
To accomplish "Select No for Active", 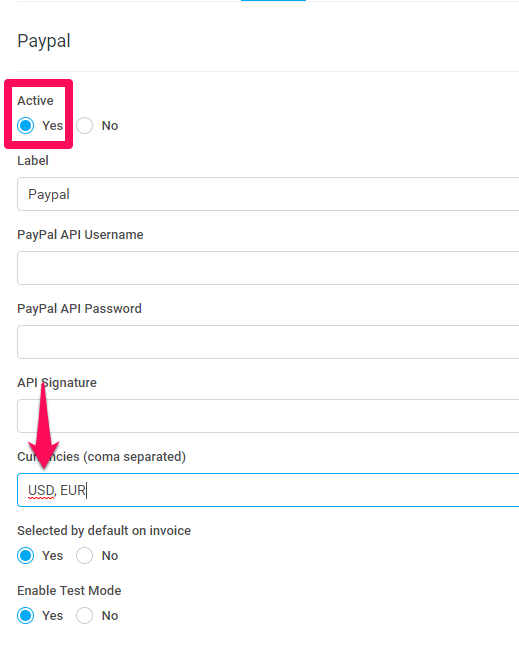I will 84,126.
